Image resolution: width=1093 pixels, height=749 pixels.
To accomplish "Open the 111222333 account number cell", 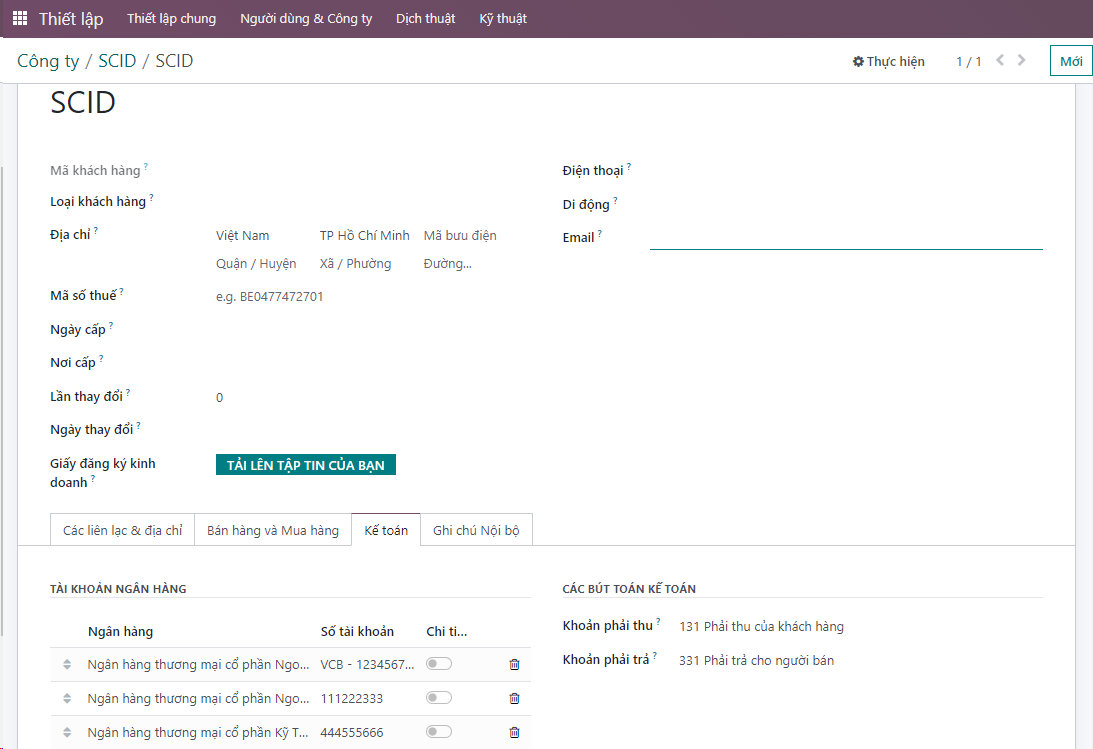I will pos(351,698).
